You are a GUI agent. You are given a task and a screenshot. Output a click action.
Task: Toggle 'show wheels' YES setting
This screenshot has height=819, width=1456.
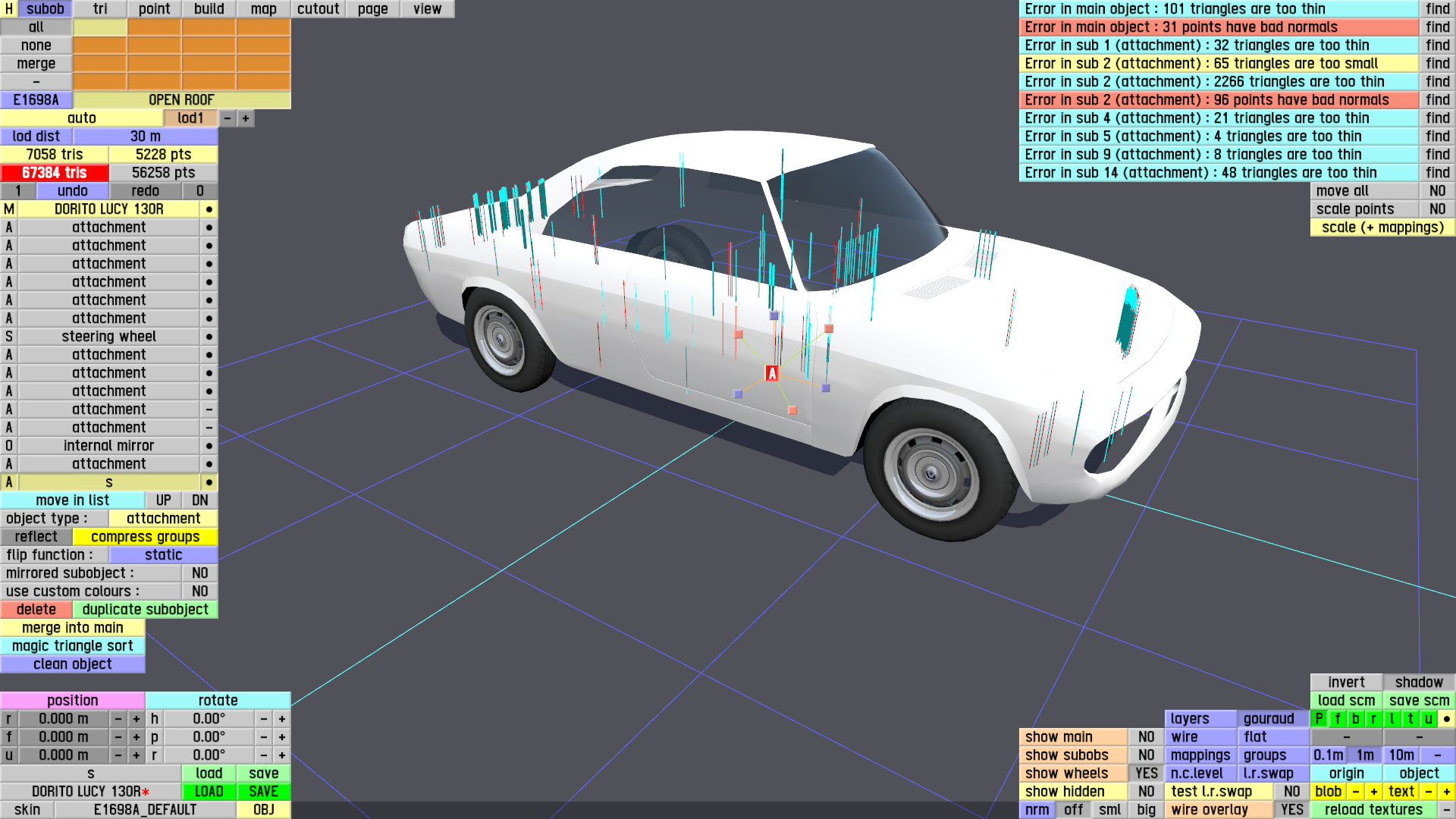point(1146,773)
